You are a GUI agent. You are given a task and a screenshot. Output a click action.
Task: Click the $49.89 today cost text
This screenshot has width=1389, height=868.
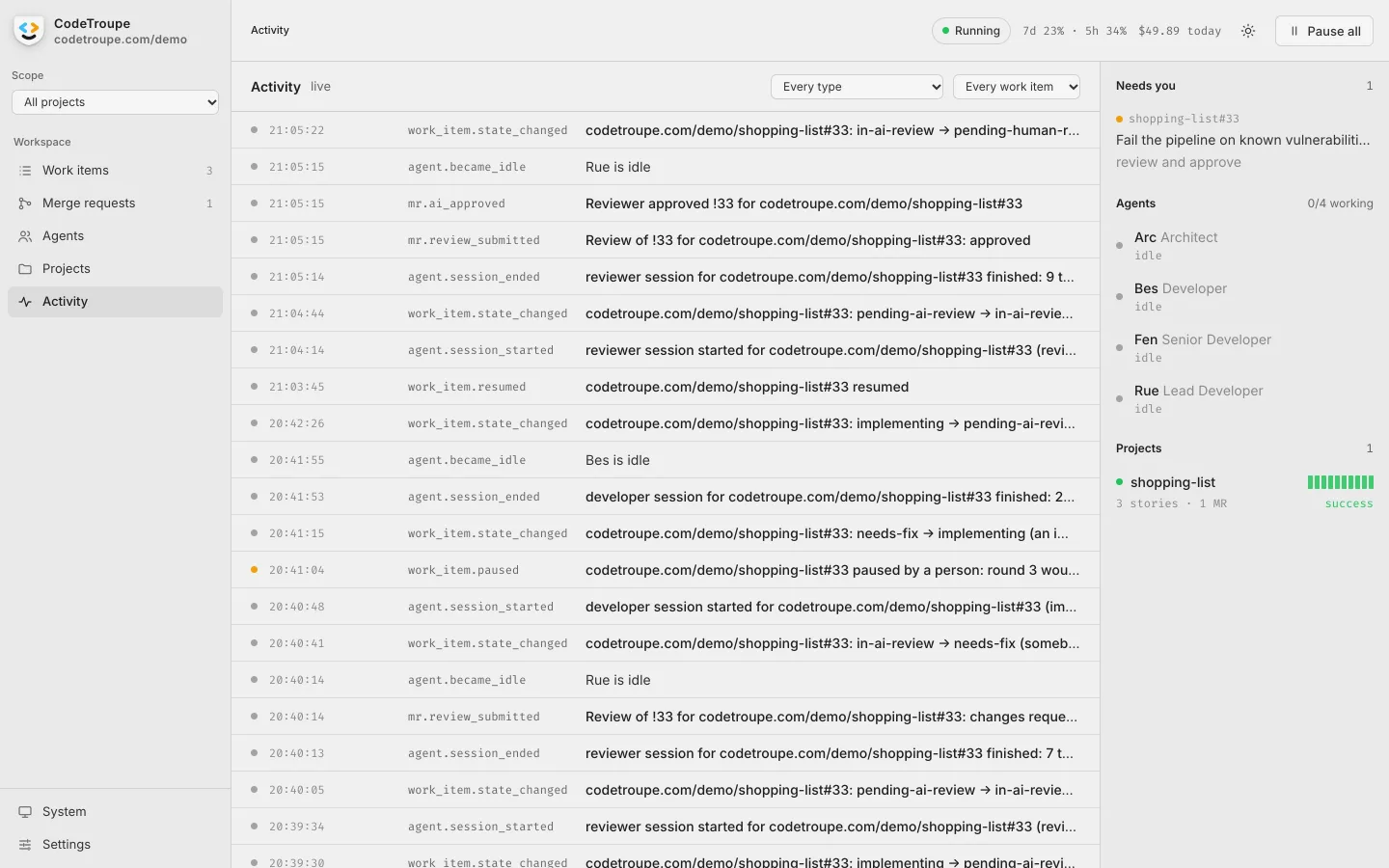tap(1180, 31)
